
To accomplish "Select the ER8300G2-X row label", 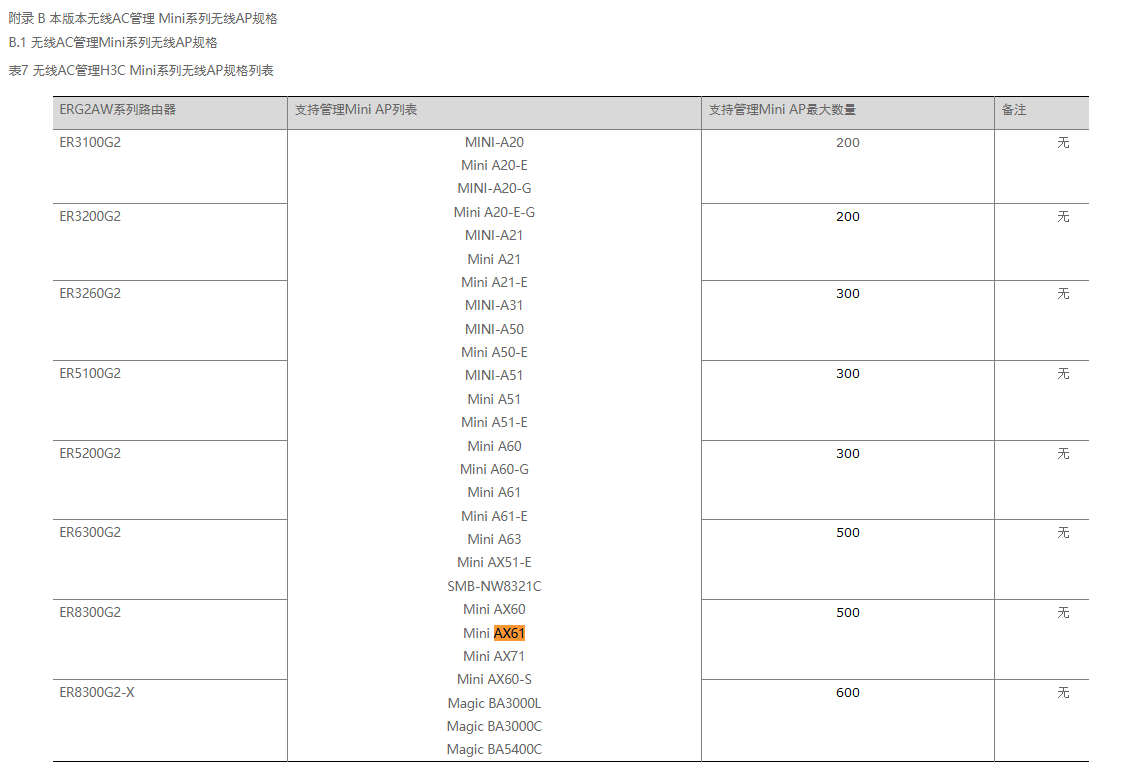I will (97, 692).
